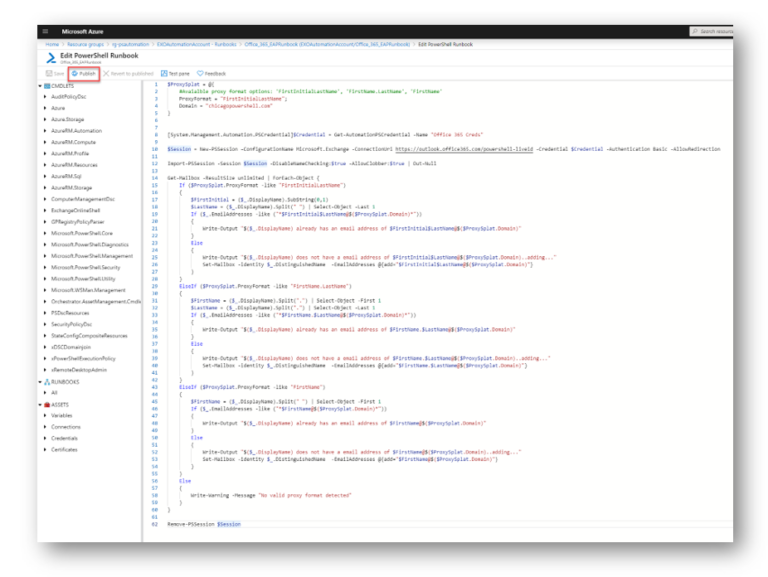Click the outlook.office365.com URL in code
768x577 pixels.
464,149
